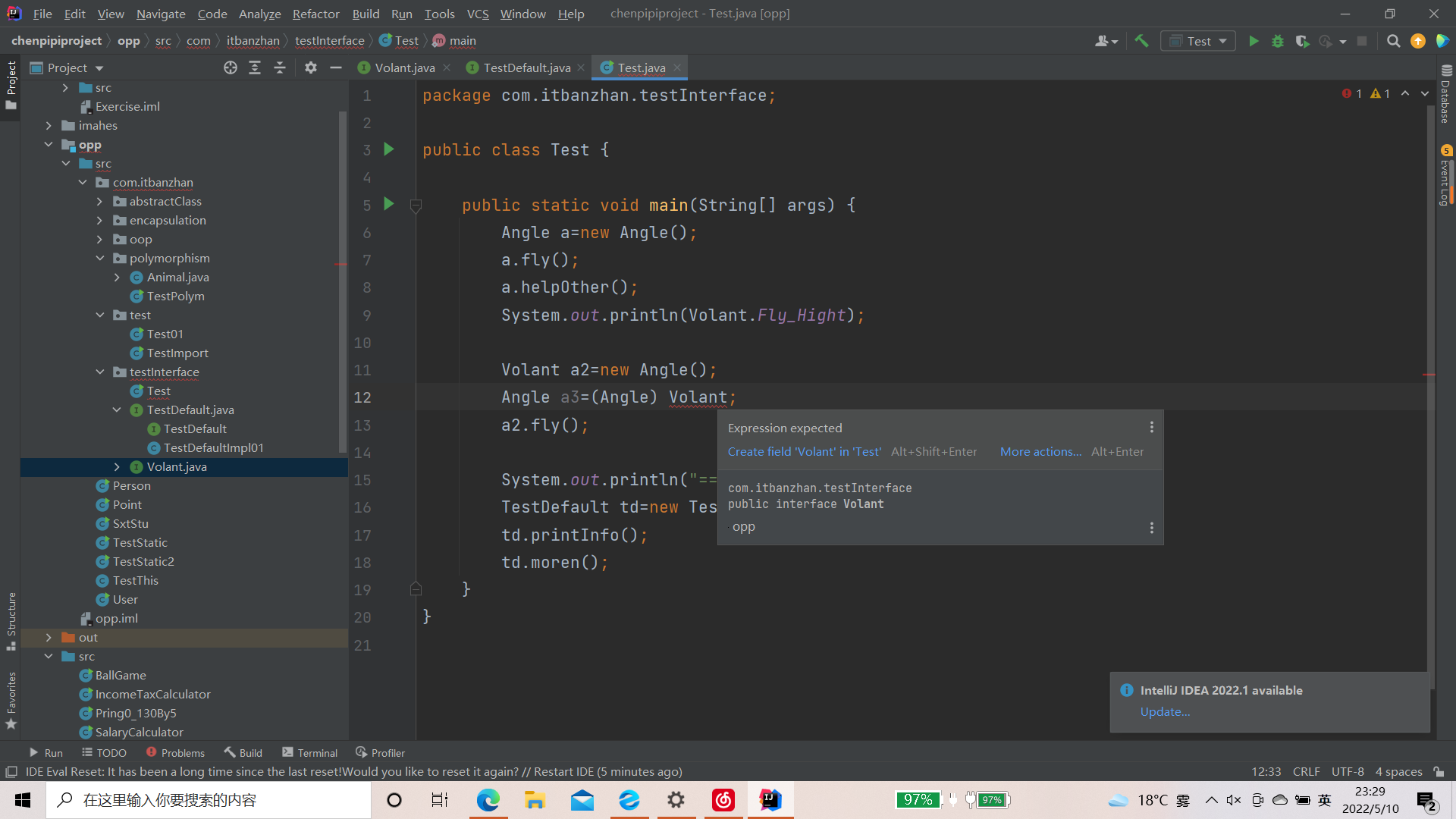Image resolution: width=1456 pixels, height=819 pixels.
Task: Click More actions link in popup
Action: [1040, 451]
